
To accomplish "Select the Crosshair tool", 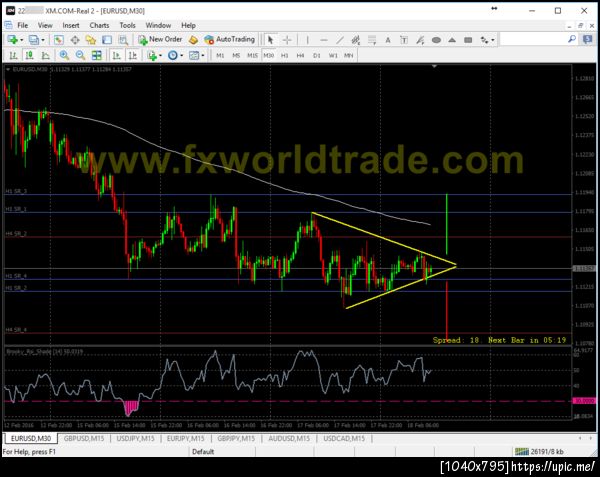I will click(287, 40).
